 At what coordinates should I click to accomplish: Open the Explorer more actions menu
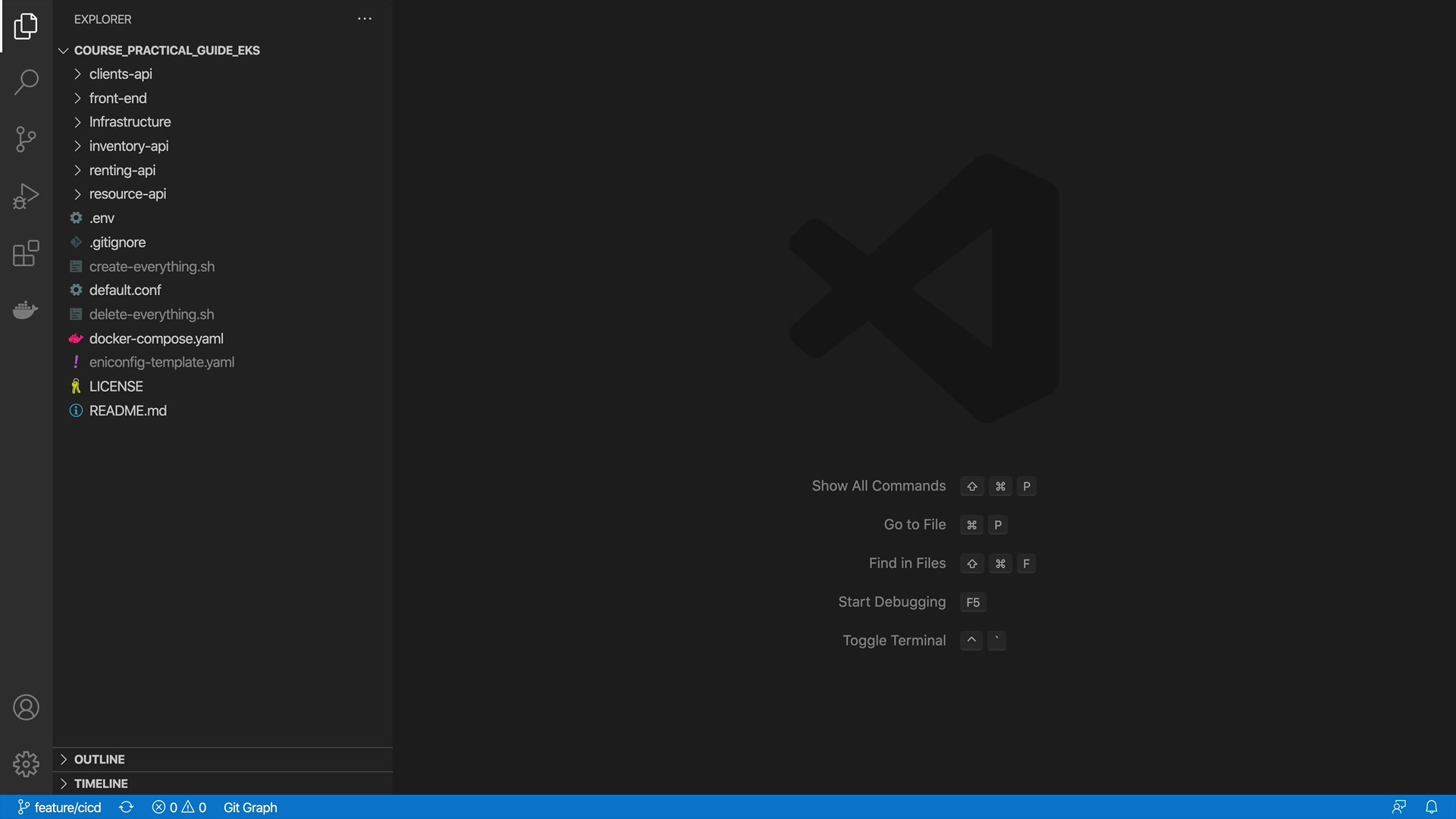[365, 19]
